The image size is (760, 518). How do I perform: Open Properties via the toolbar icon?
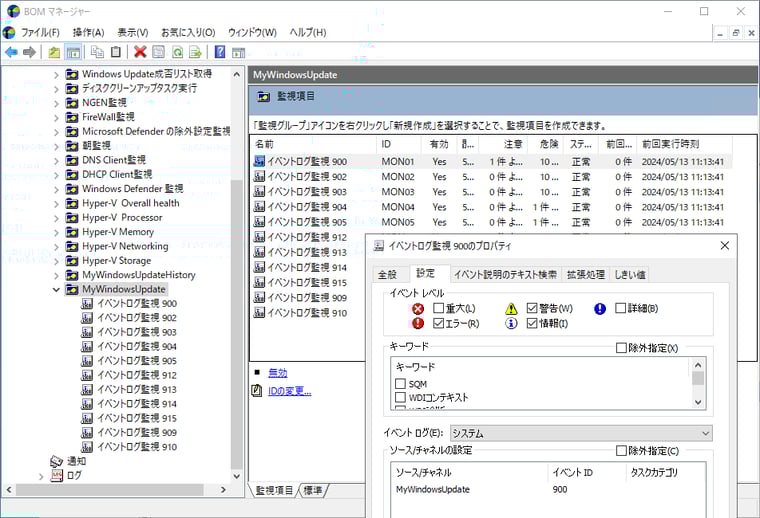158,52
